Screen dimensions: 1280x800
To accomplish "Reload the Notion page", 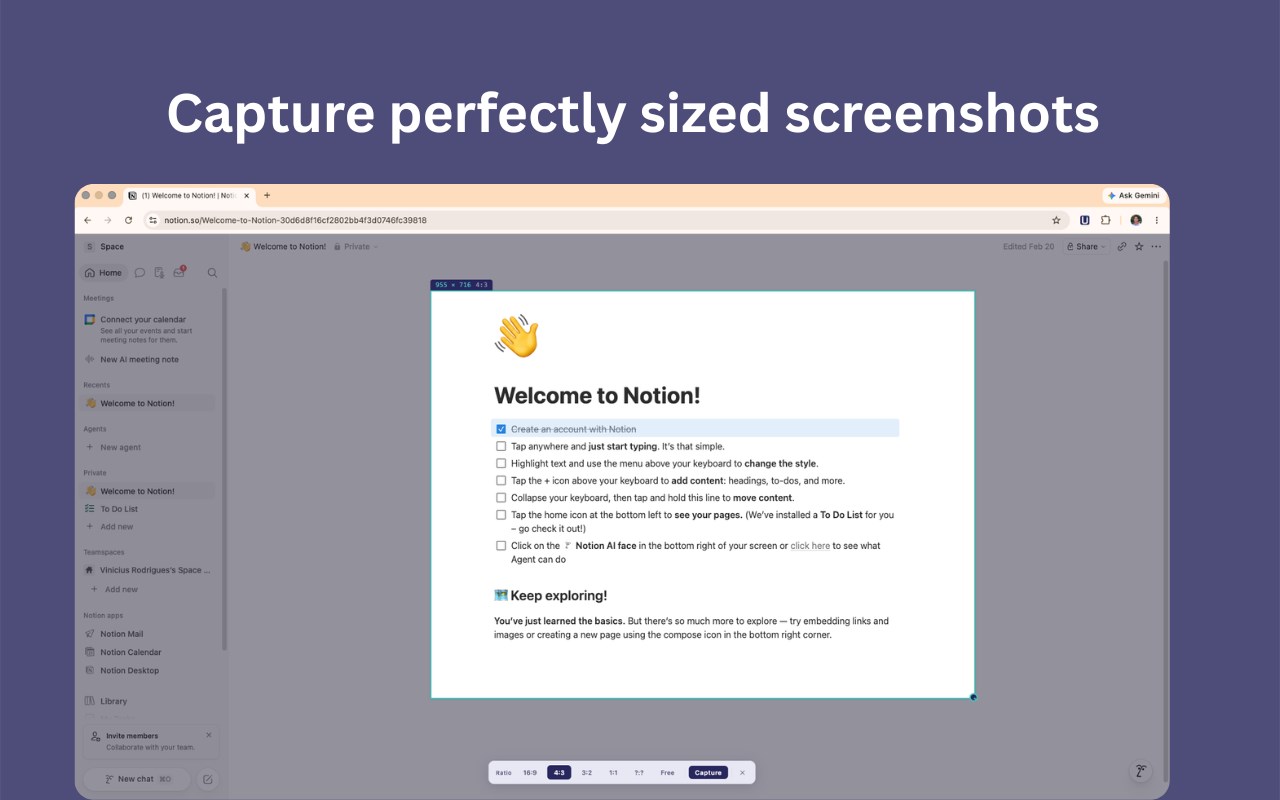I will 128,220.
